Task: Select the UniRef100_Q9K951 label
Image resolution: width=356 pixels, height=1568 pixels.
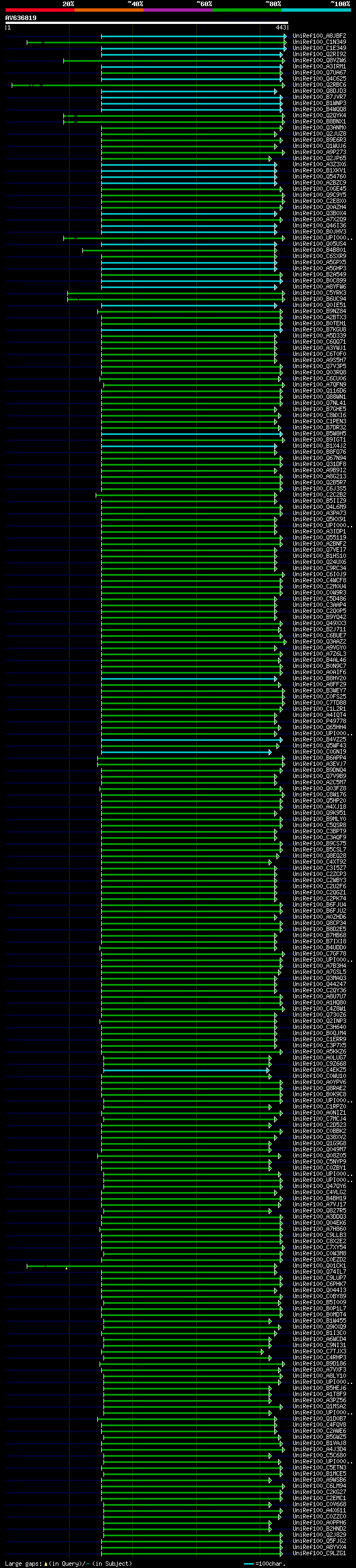Action: pos(319,813)
